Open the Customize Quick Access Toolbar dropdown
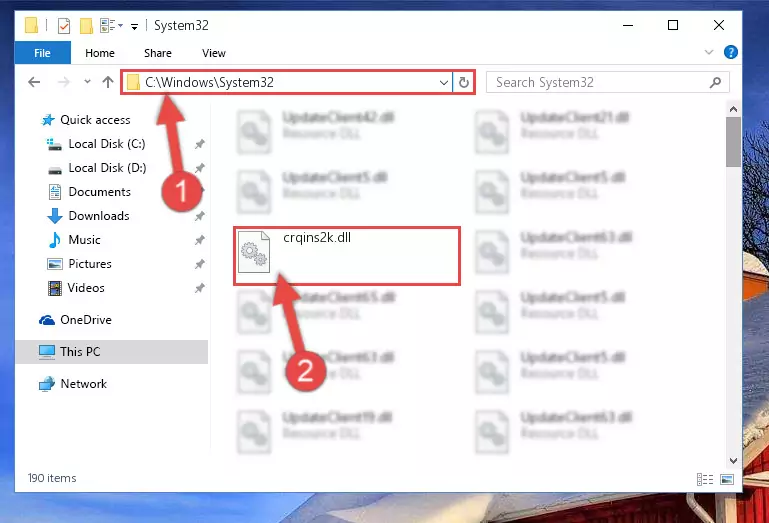The width and height of the screenshot is (769, 523). (134, 26)
